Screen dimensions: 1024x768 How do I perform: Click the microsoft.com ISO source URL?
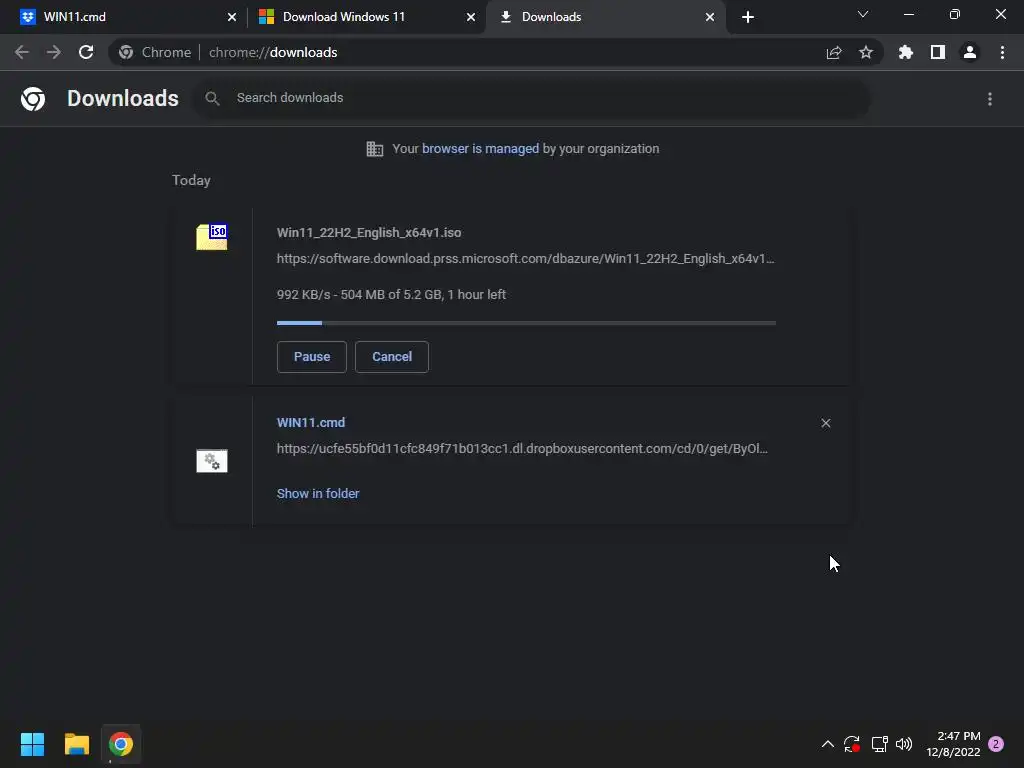(526, 259)
